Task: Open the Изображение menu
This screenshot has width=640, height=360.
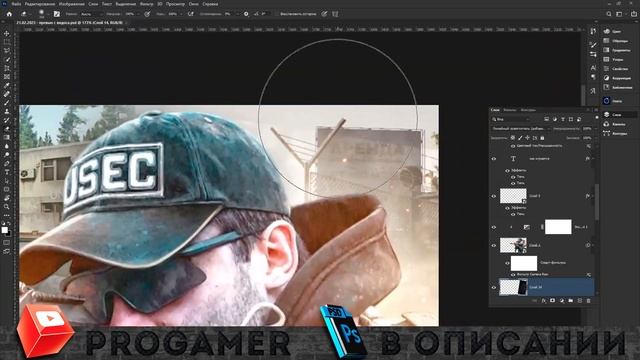Action: (71, 4)
